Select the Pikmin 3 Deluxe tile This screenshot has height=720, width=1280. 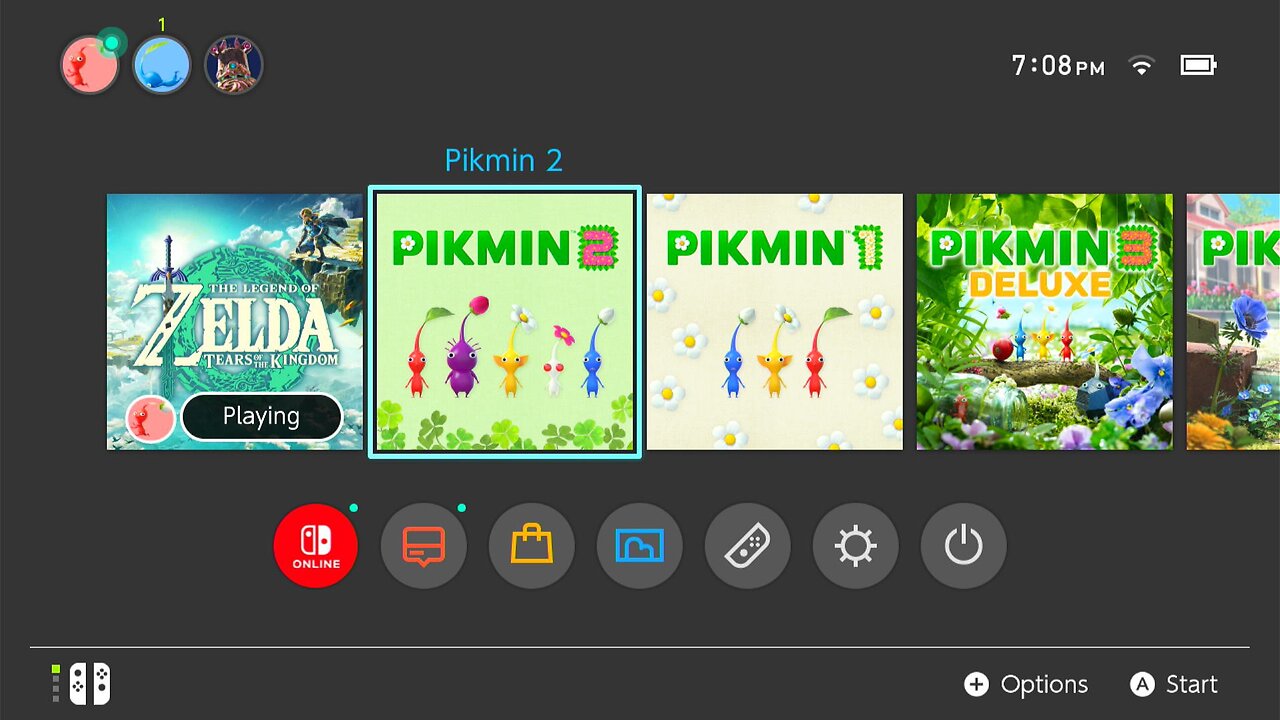point(1045,322)
